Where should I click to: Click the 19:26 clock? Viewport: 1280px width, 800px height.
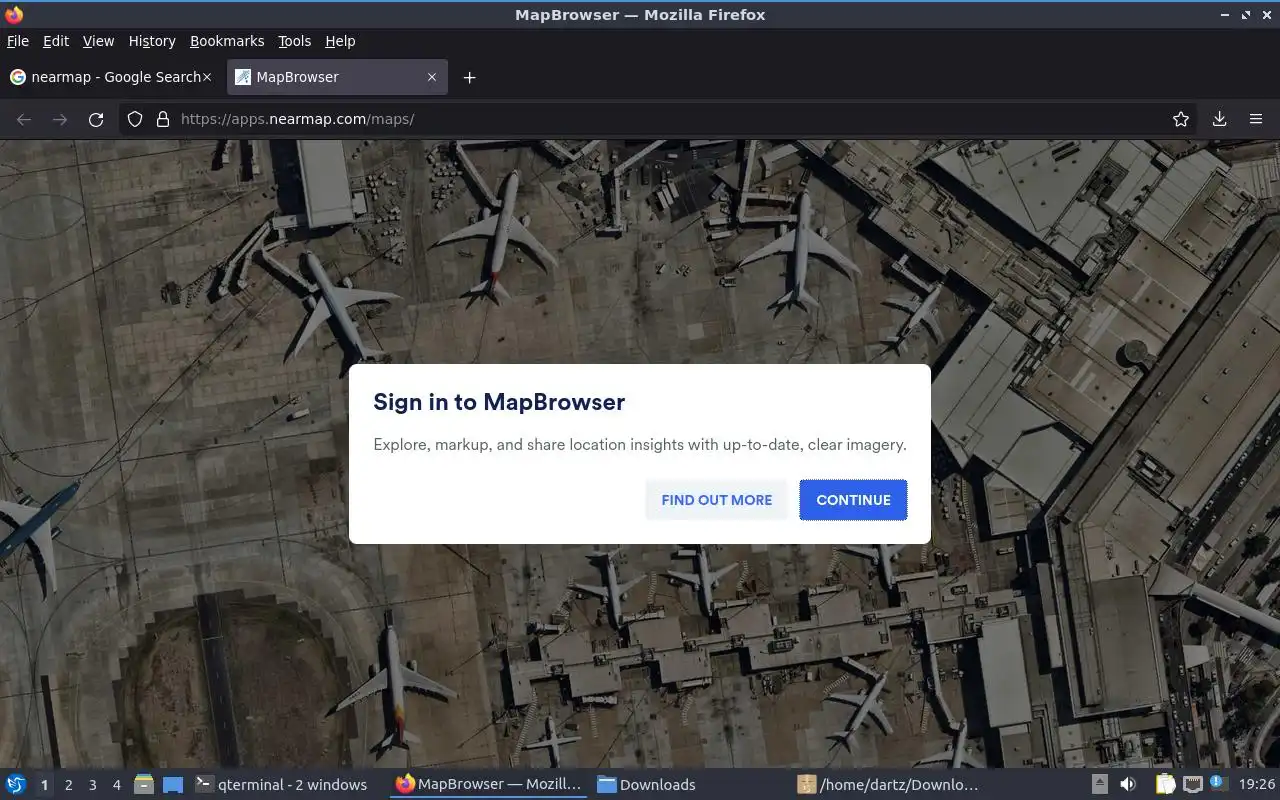(1257, 785)
